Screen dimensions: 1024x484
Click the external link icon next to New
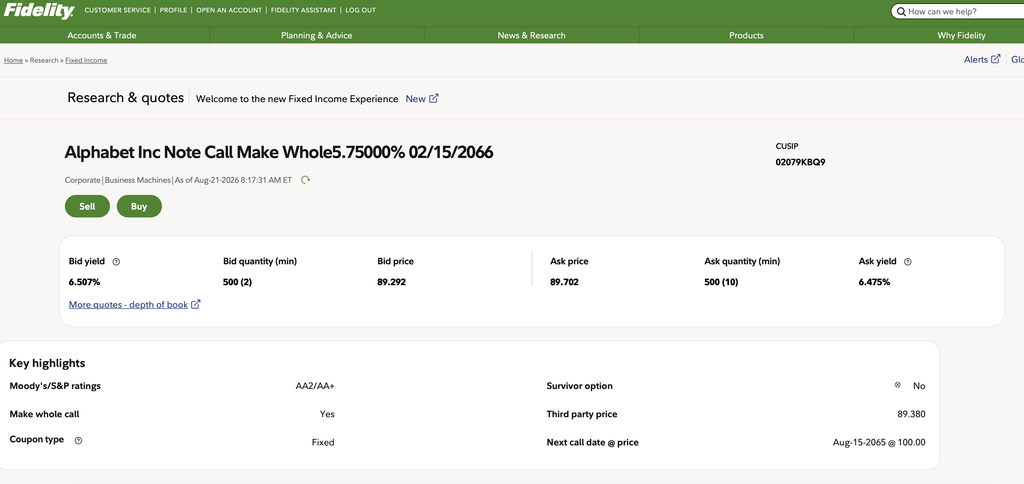(x=434, y=99)
